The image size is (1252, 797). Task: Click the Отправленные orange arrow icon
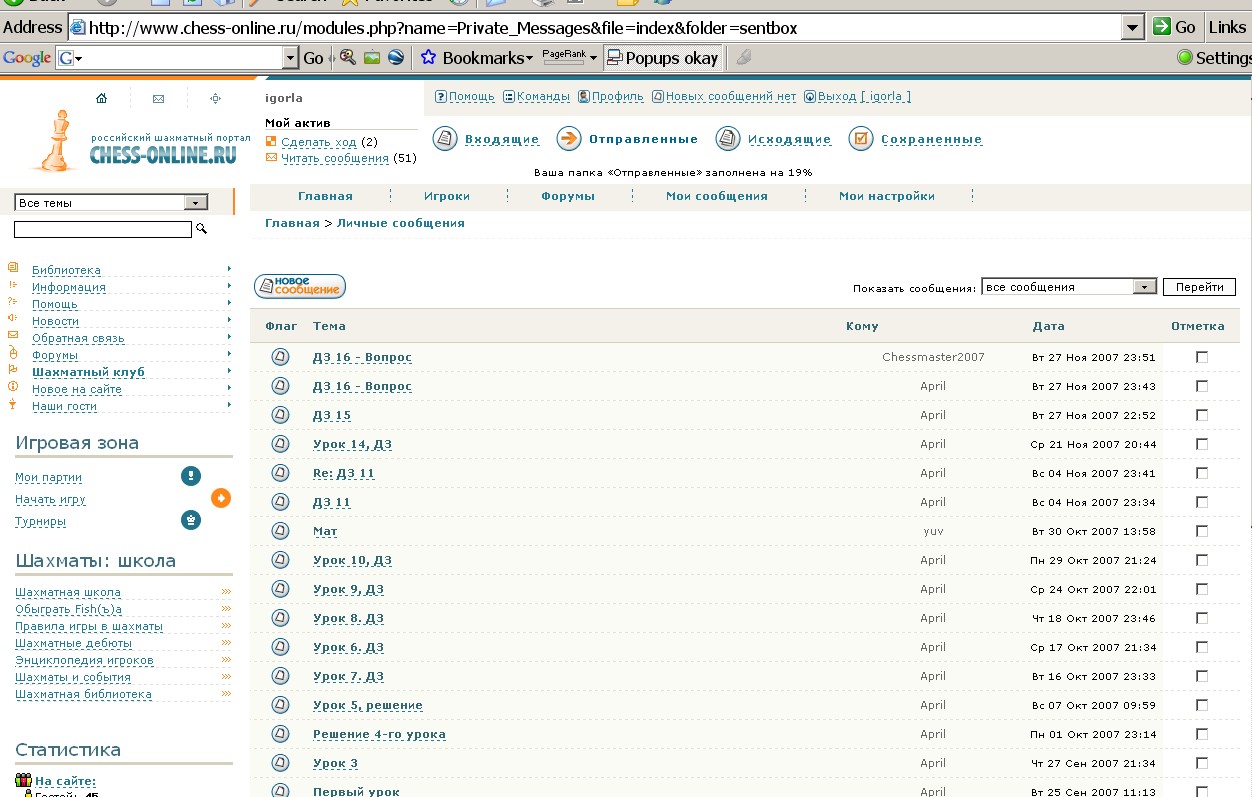click(569, 139)
